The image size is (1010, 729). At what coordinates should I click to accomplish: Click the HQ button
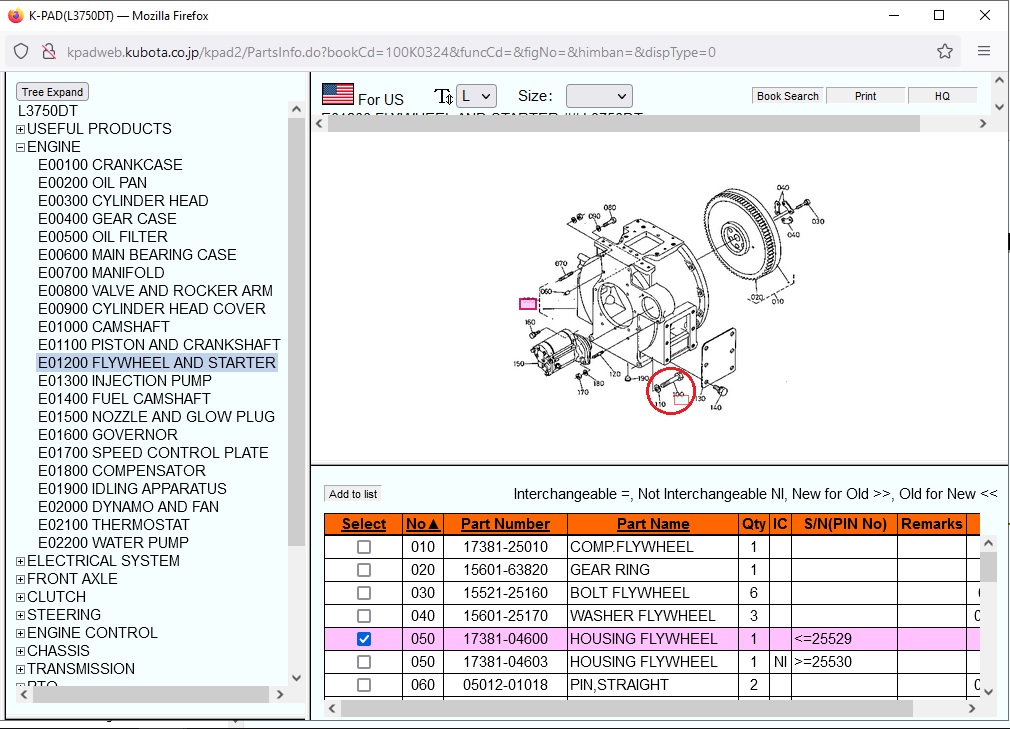click(x=942, y=96)
